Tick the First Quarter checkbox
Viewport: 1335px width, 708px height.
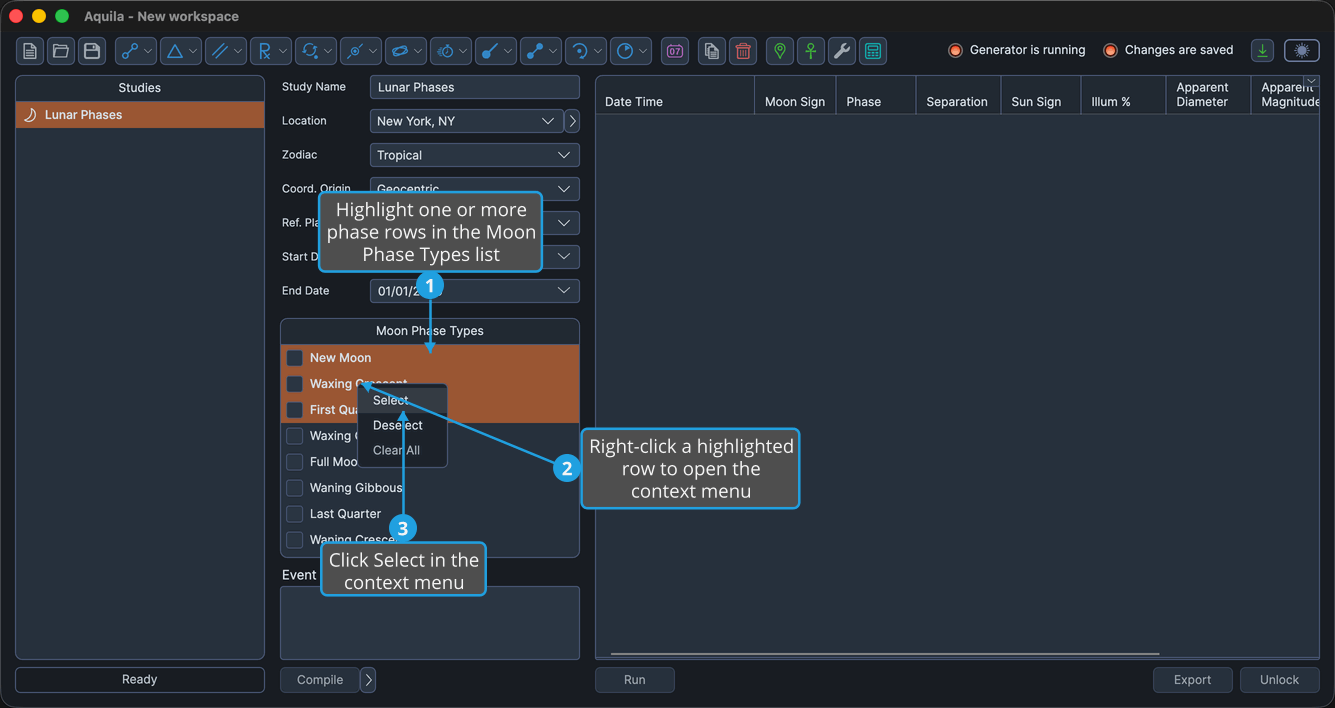click(295, 410)
